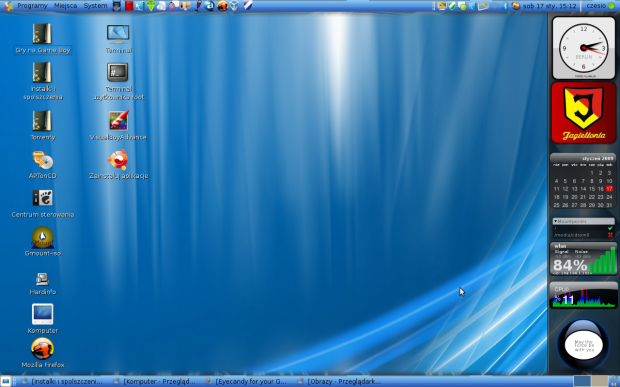The image size is (620, 387).
Task: Click the wlan 84% signal screenlet
Action: pyautogui.click(x=584, y=259)
